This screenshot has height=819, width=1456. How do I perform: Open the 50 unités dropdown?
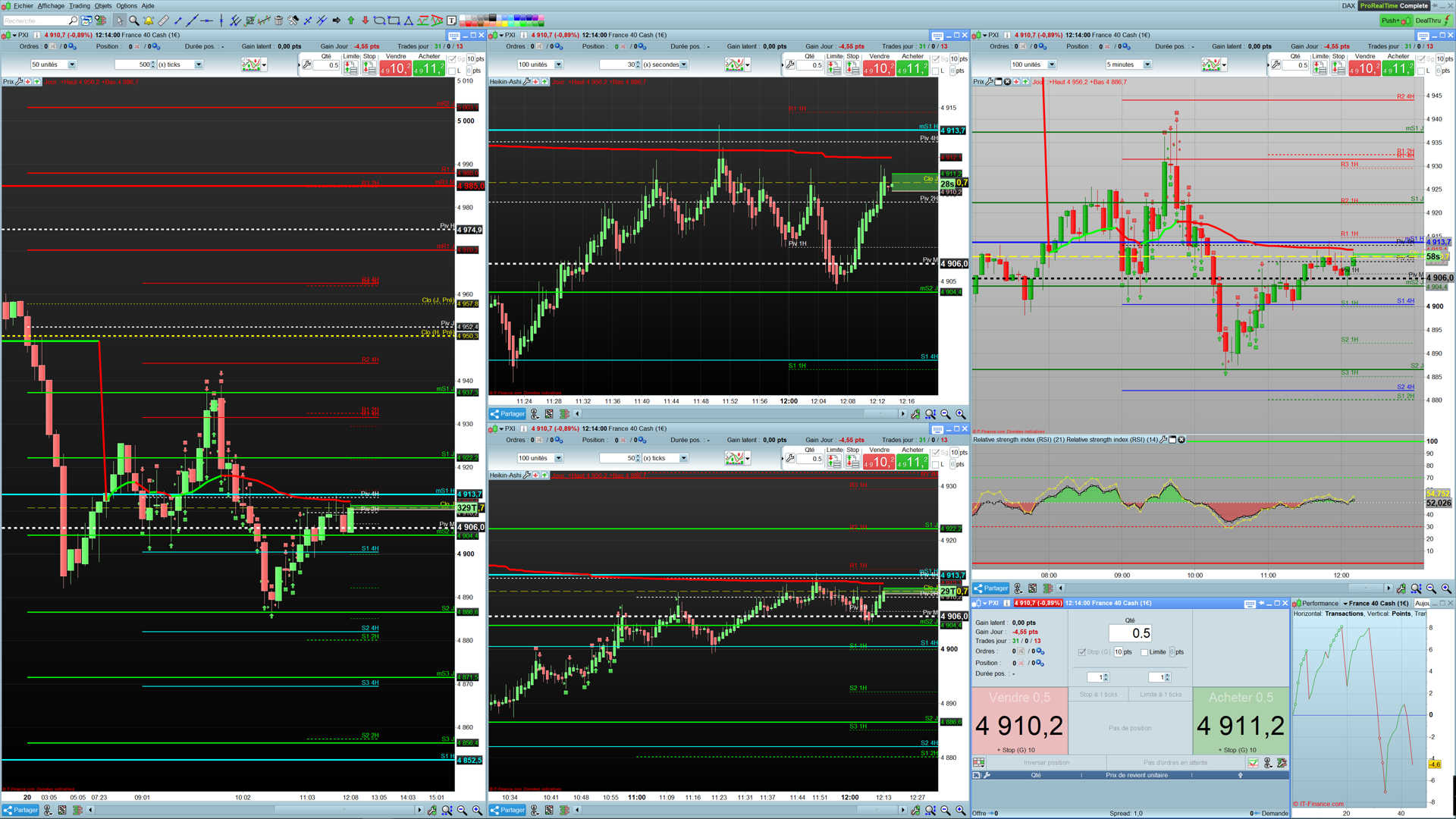point(72,64)
